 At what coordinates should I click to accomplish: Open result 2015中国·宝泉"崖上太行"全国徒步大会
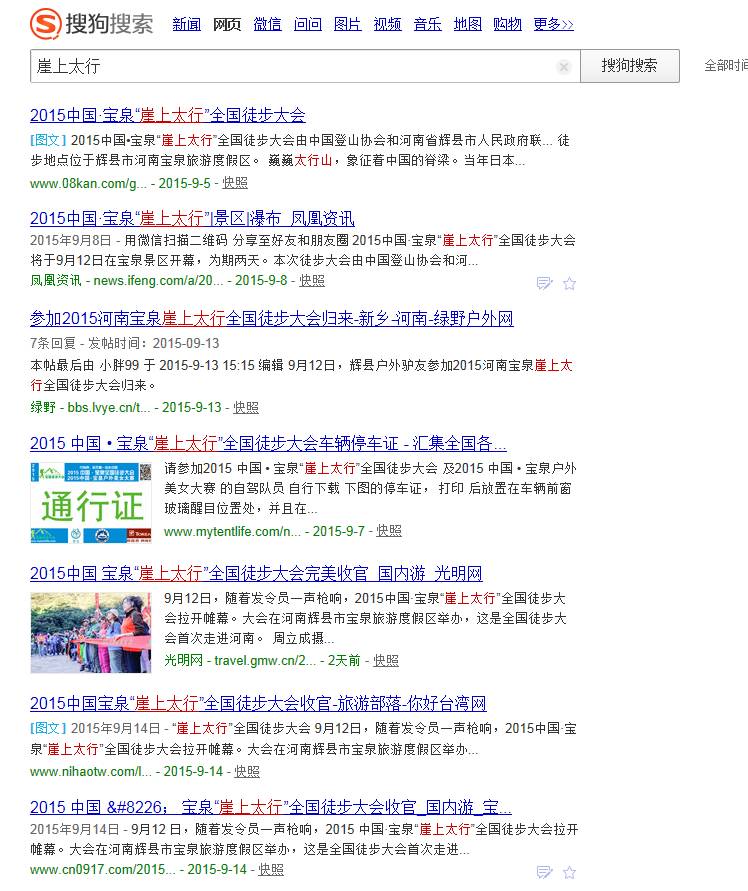click(168, 115)
